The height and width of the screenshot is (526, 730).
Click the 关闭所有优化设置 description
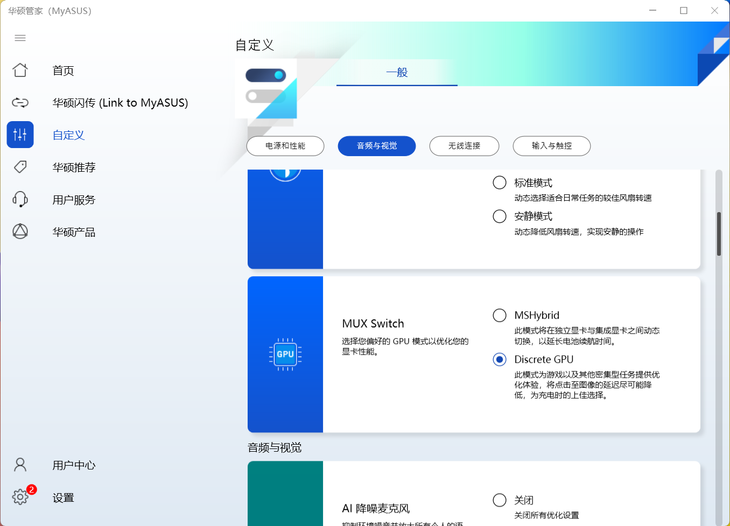[x=547, y=515]
